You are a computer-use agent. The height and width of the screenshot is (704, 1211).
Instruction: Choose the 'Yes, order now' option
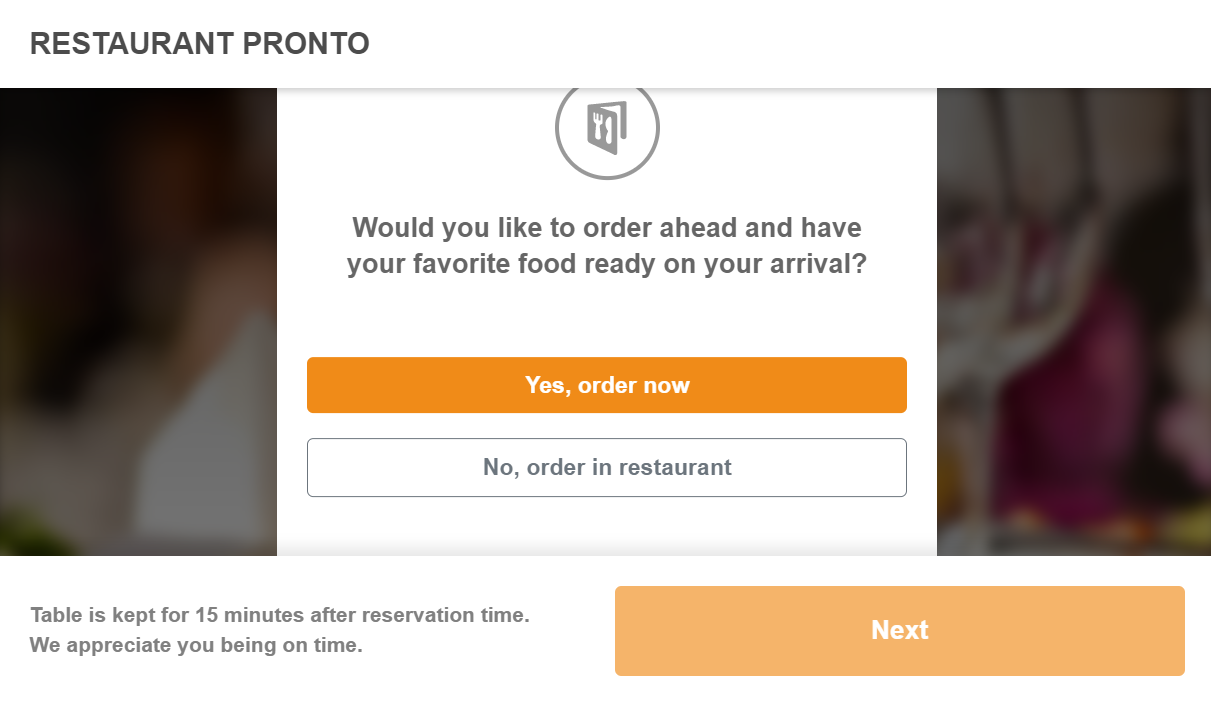click(x=607, y=384)
